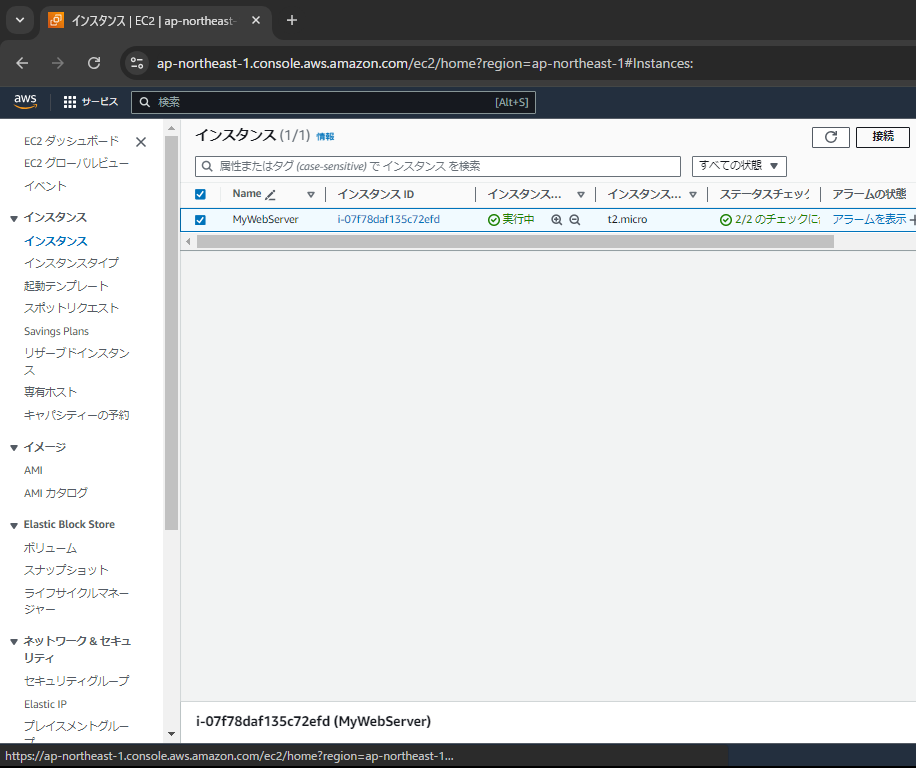Screen dimensions: 916x768
Task: Select インスタンスタイプ in sidebar
Action: (71, 263)
